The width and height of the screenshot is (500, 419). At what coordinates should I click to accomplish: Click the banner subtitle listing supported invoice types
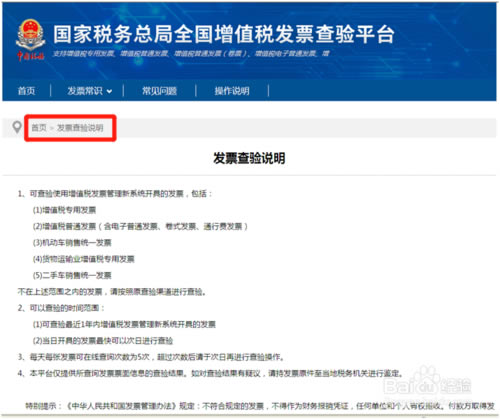pyautogui.click(x=191, y=53)
